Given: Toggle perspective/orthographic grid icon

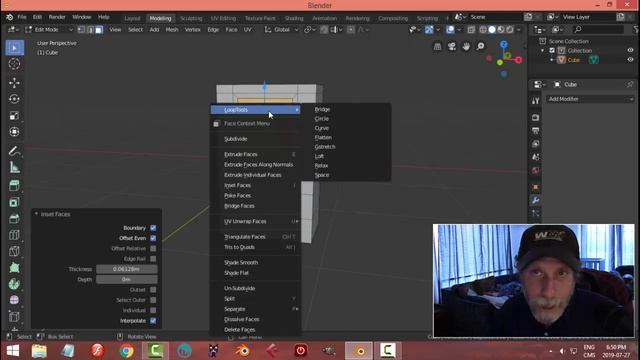Looking at the screenshot, I should pyautogui.click(x=437, y=47).
